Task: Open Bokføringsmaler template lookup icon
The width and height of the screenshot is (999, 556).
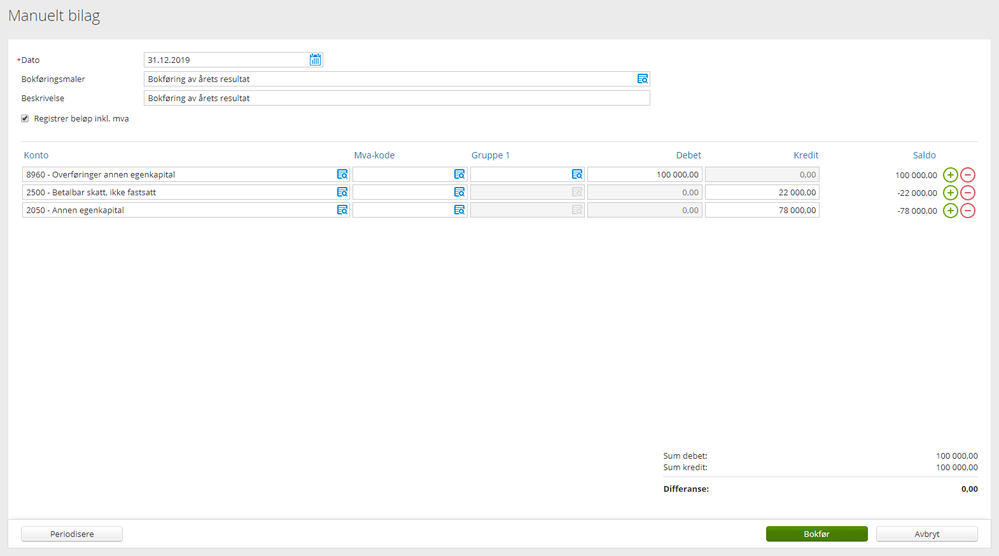Action: [642, 79]
